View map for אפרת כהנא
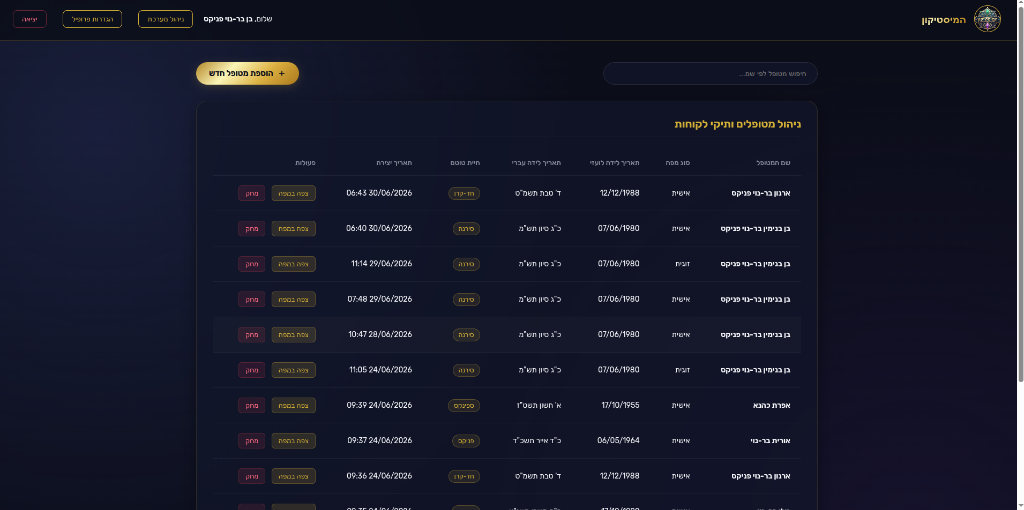This screenshot has height=510, width=1024. coord(293,406)
